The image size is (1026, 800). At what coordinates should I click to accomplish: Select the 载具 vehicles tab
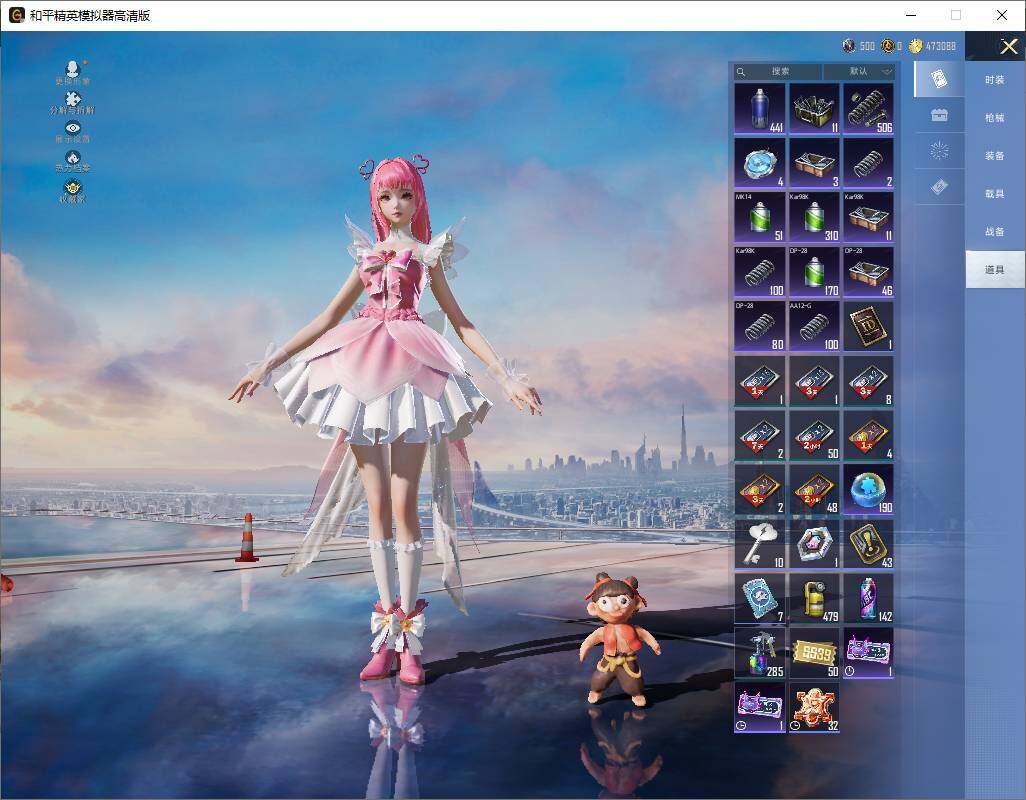click(x=995, y=194)
